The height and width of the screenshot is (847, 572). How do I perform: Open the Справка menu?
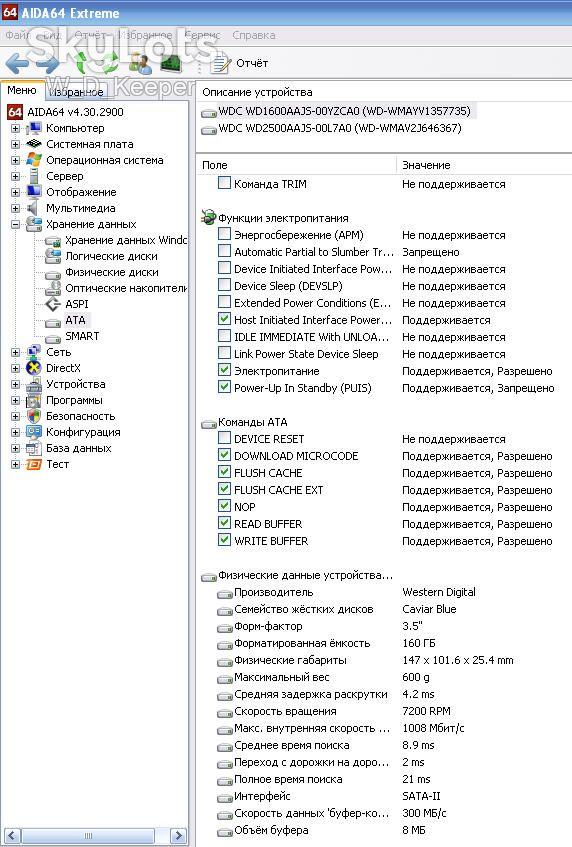coord(253,35)
